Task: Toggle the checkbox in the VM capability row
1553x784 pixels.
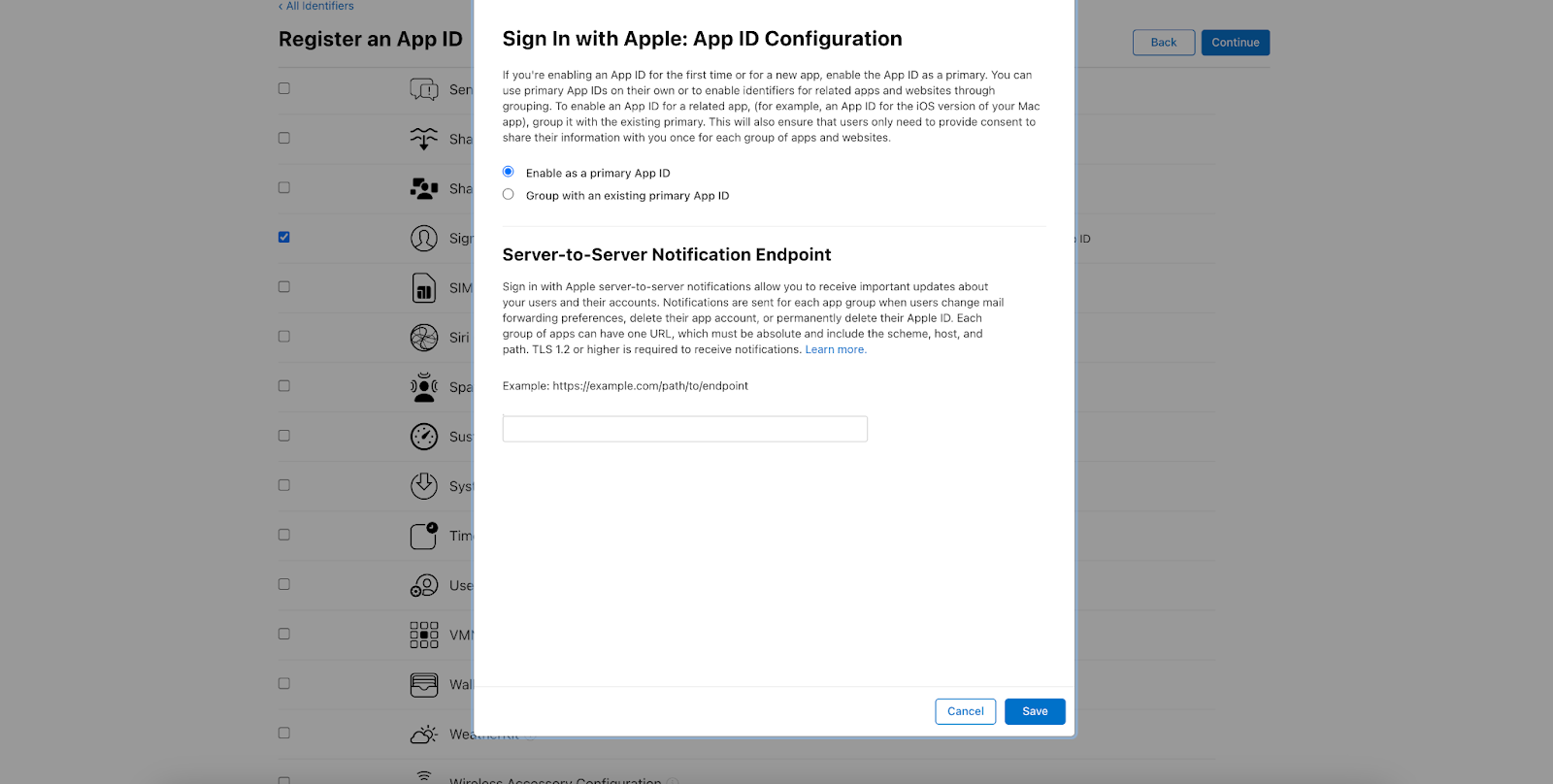Action: tap(284, 634)
